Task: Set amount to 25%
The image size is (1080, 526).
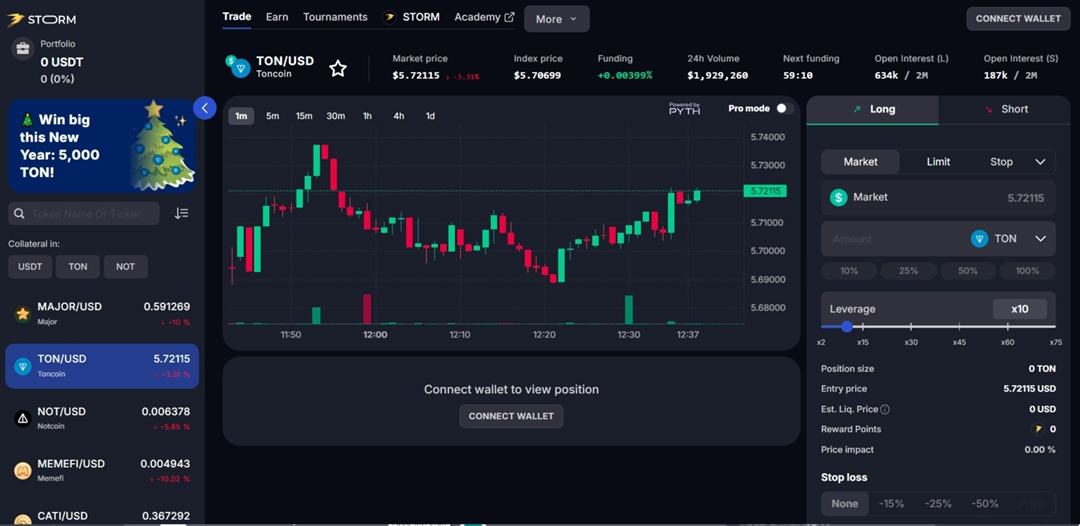Action: pos(908,271)
